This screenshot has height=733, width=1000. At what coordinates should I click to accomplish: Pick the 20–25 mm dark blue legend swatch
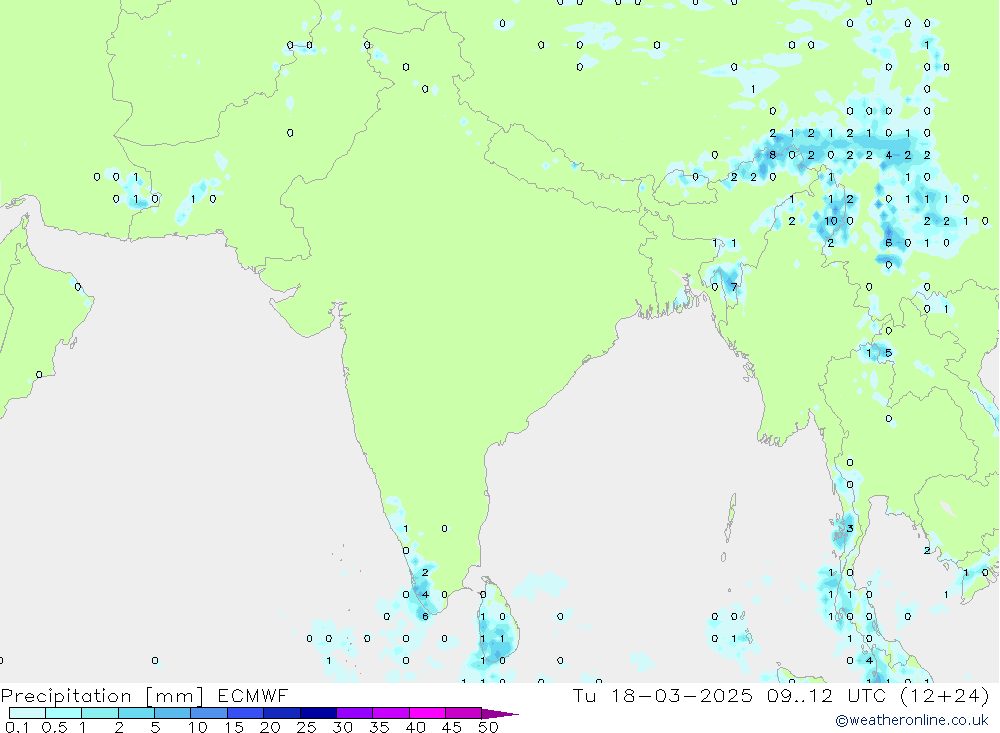pos(281,713)
